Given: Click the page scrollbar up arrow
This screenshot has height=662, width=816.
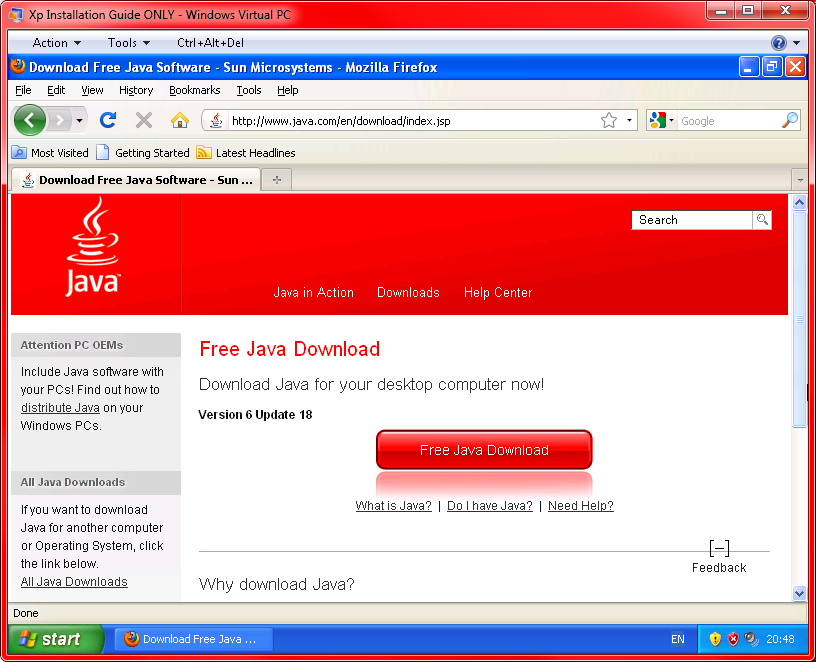Looking at the screenshot, I should click(799, 202).
